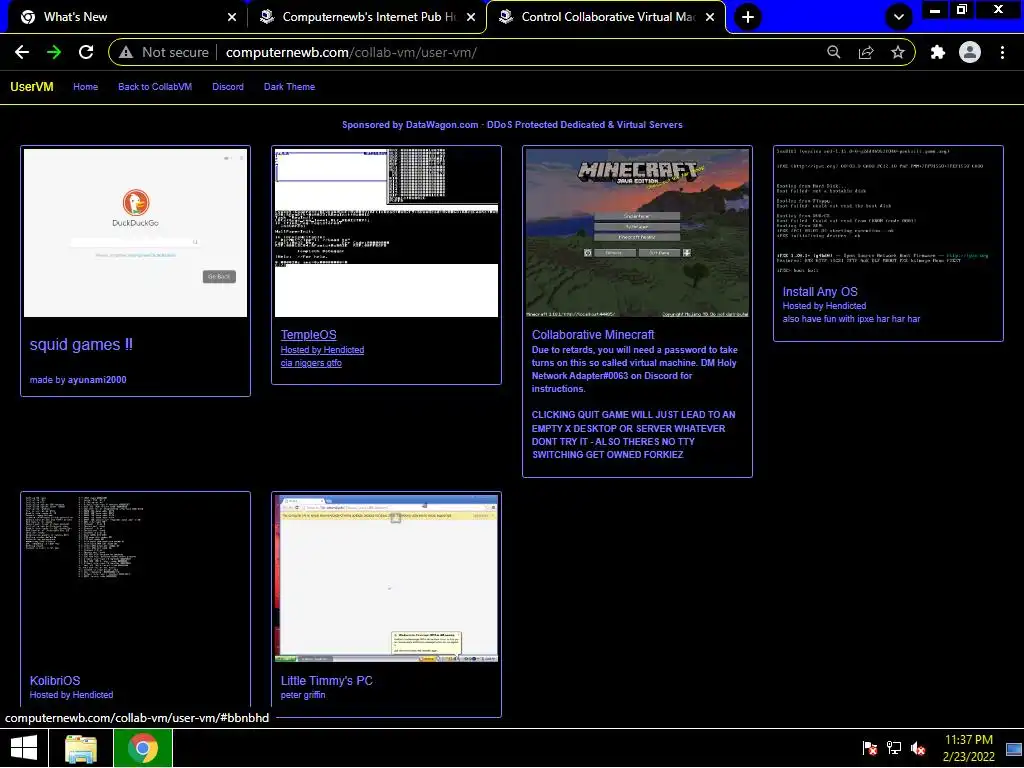Click the Collaborative Minecraft title

592,335
